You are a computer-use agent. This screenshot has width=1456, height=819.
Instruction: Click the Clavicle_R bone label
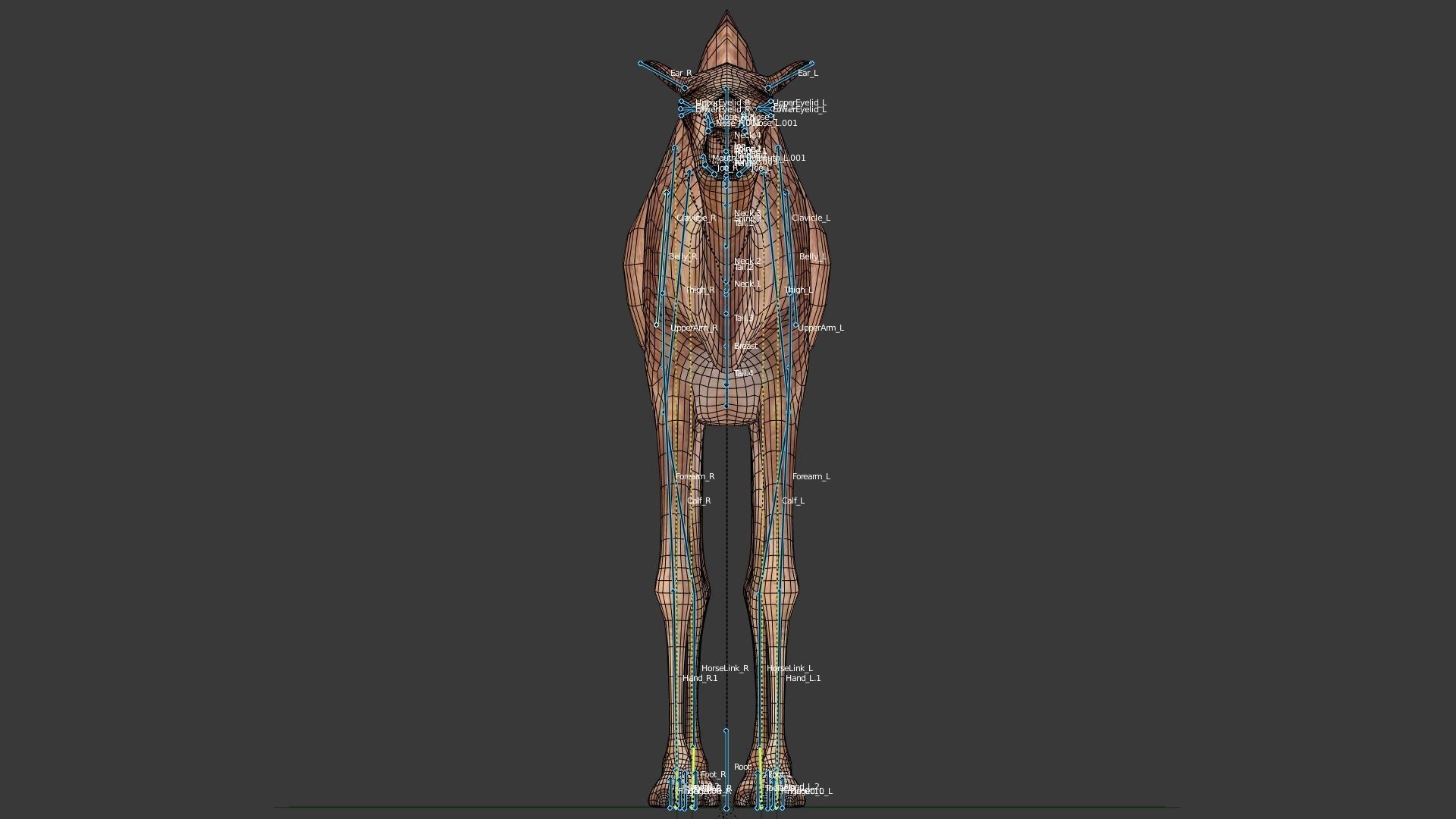click(696, 218)
